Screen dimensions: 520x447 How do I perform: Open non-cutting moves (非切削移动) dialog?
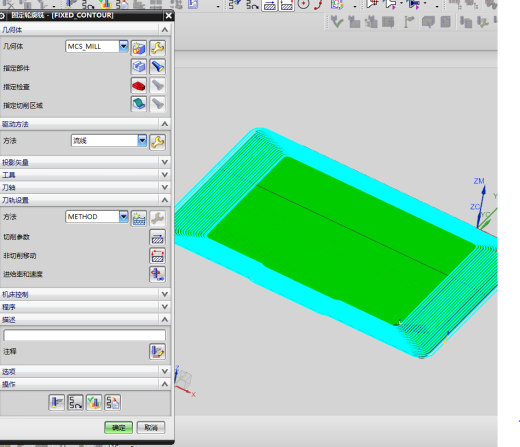(x=157, y=256)
